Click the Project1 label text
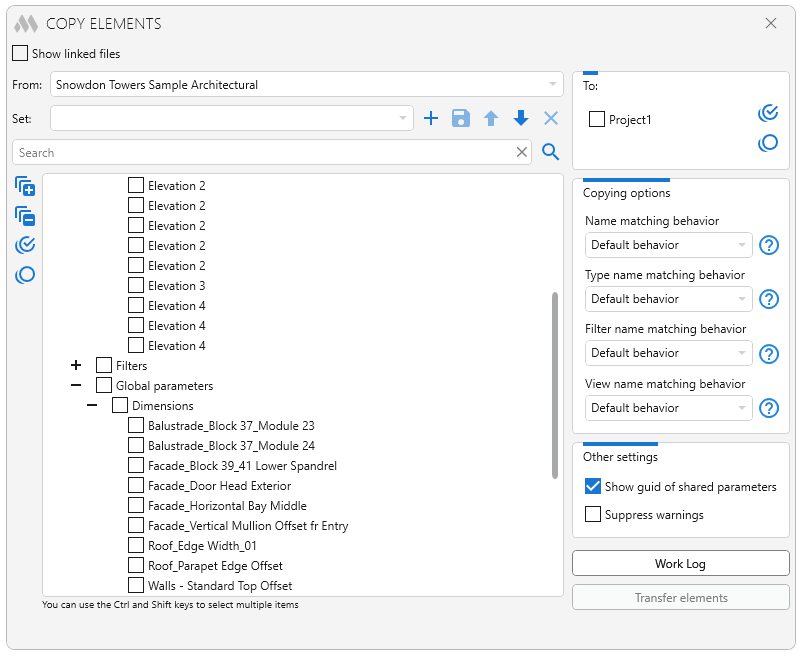 point(630,120)
